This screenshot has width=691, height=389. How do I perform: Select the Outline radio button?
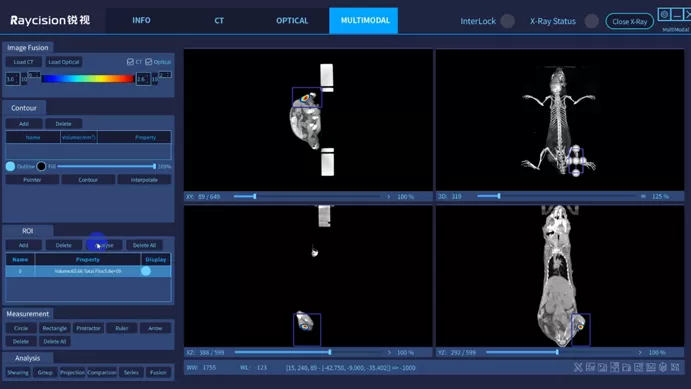[10, 166]
